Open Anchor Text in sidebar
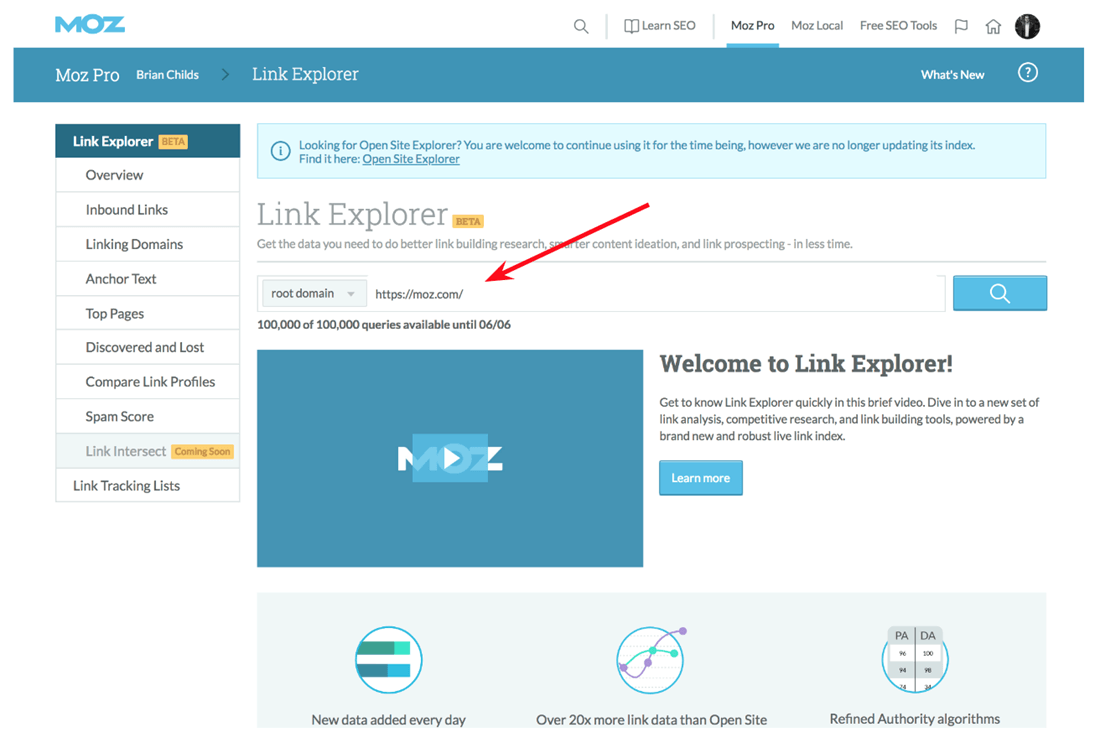The width and height of the screenshot is (1100, 748). pos(147,279)
